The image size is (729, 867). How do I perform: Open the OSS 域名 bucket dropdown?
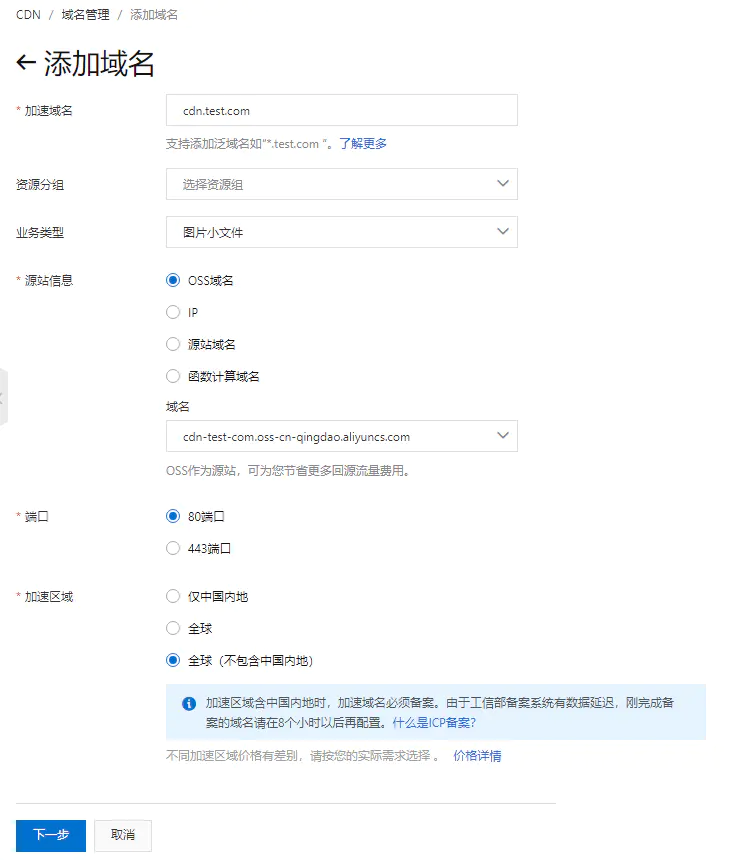pyautogui.click(x=341, y=437)
